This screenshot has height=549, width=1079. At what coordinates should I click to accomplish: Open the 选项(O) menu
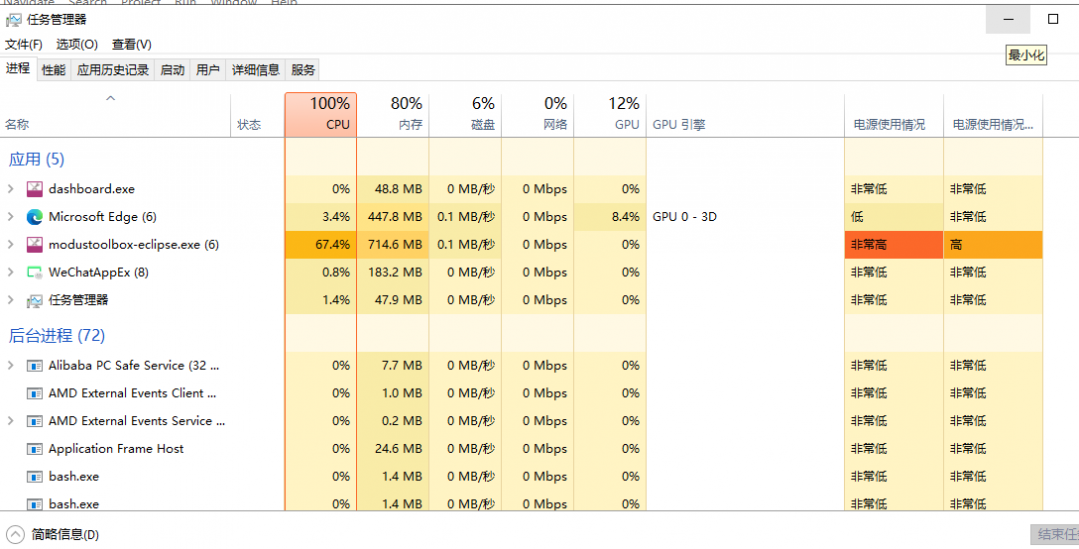coord(76,44)
